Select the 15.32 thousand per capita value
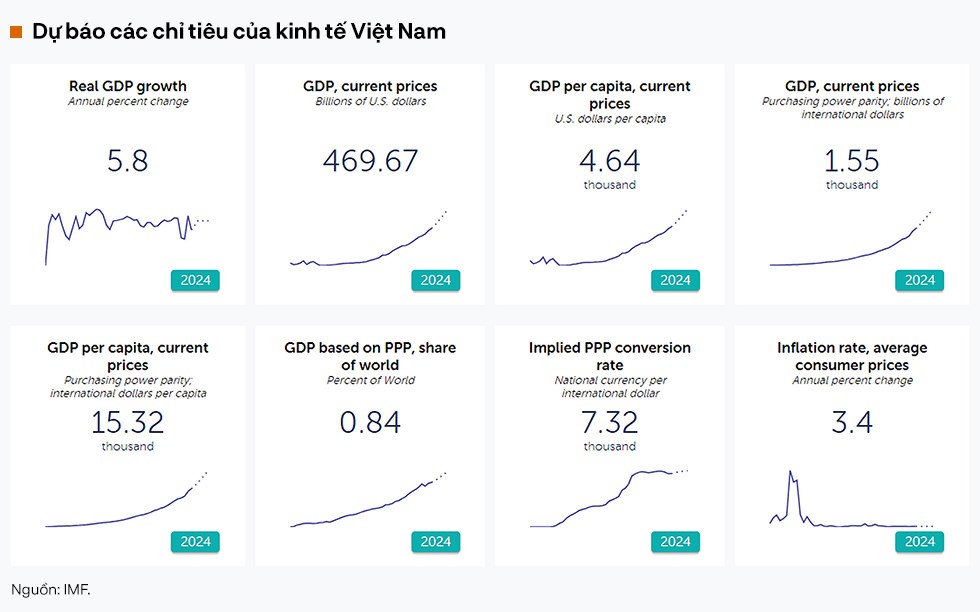Screen dimensions: 980x612 127,422
